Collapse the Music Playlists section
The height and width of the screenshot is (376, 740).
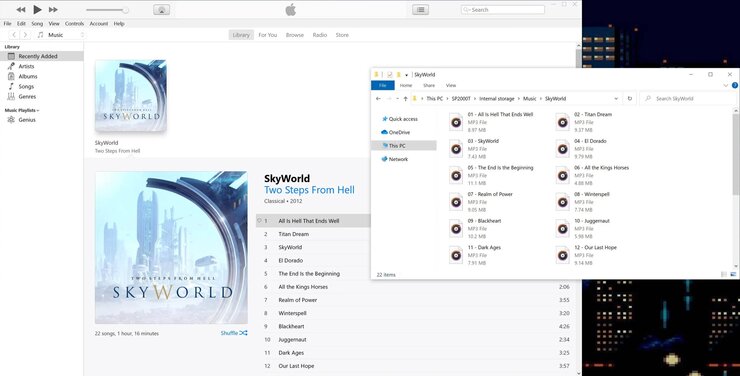tap(22, 110)
